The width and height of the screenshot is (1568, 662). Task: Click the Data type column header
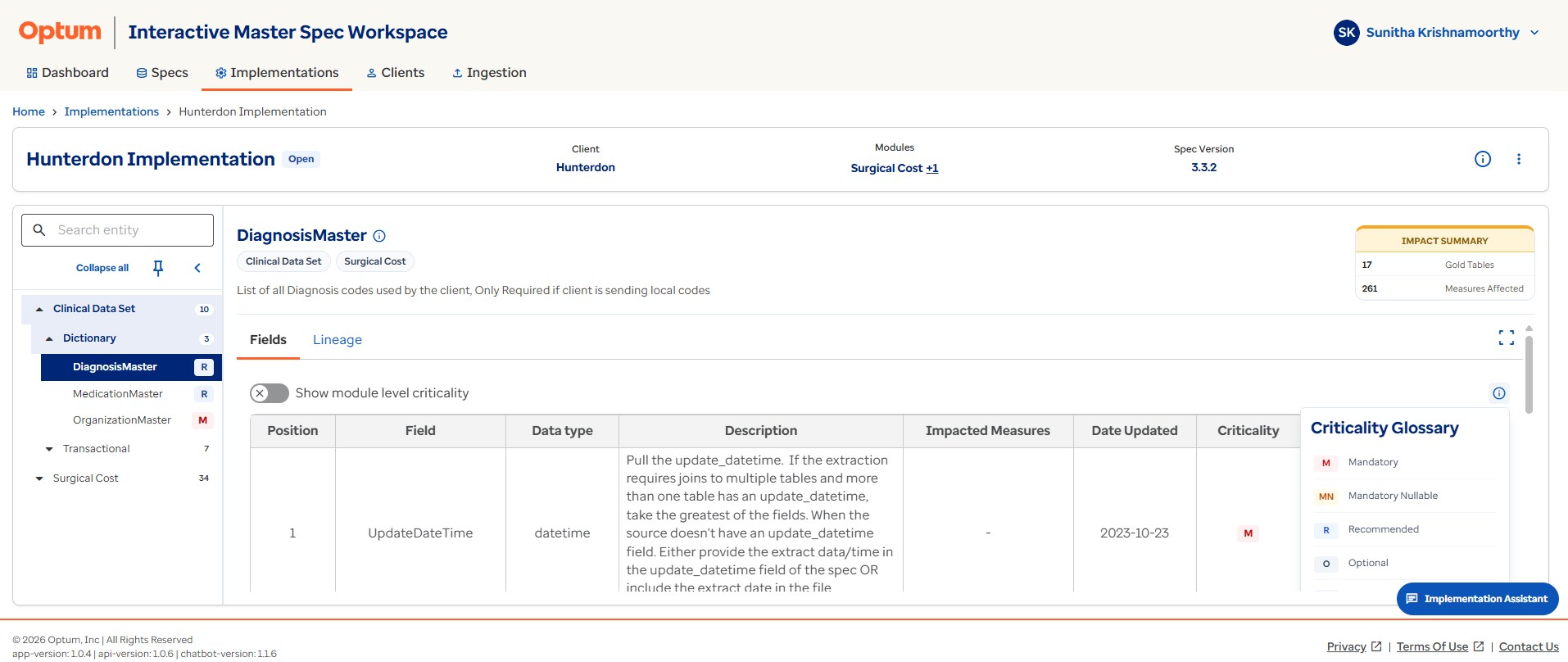(562, 431)
